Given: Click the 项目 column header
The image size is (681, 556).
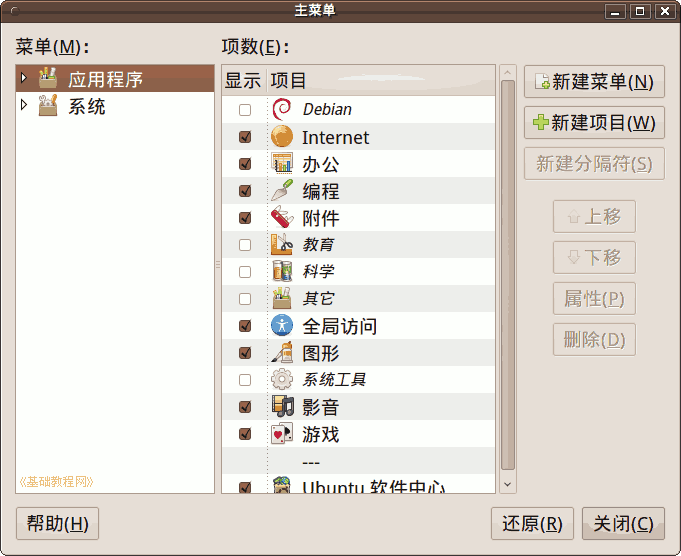Looking at the screenshot, I should [x=380, y=80].
